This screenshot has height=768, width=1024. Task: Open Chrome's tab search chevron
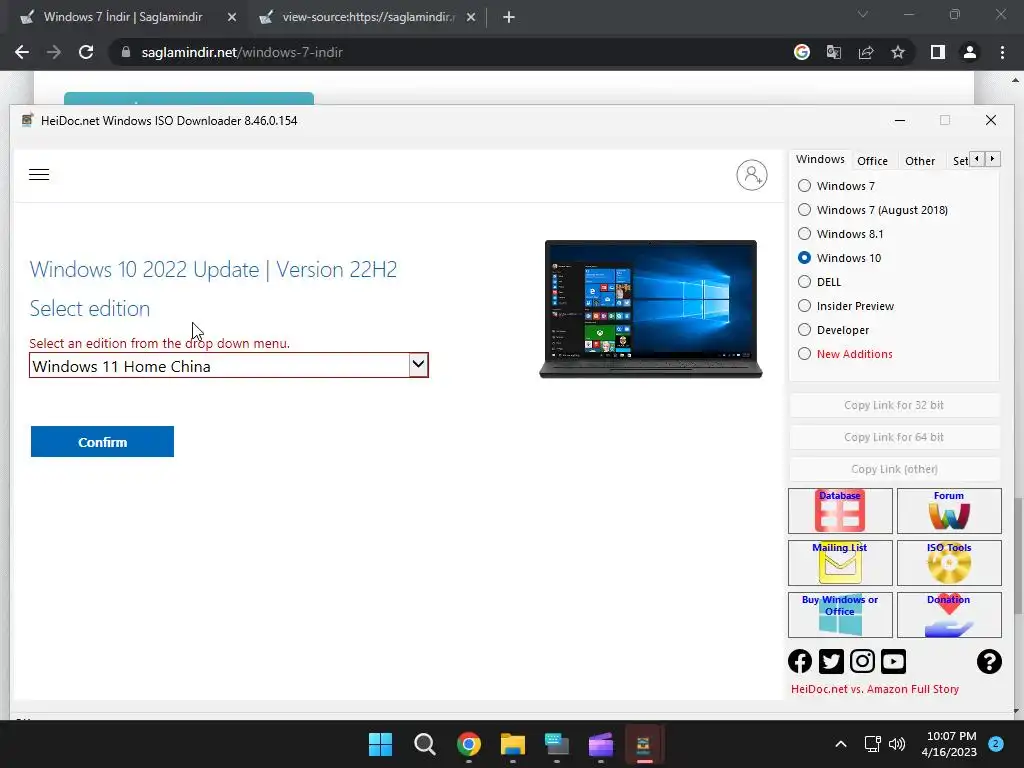[x=863, y=14]
